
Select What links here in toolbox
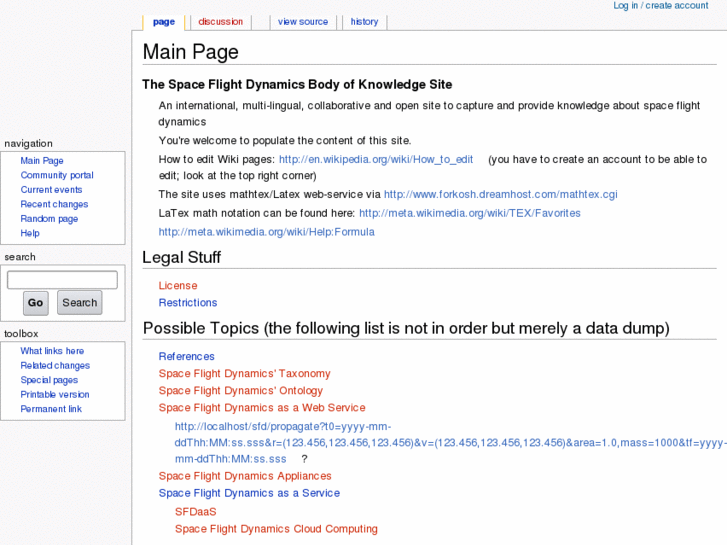tap(52, 351)
